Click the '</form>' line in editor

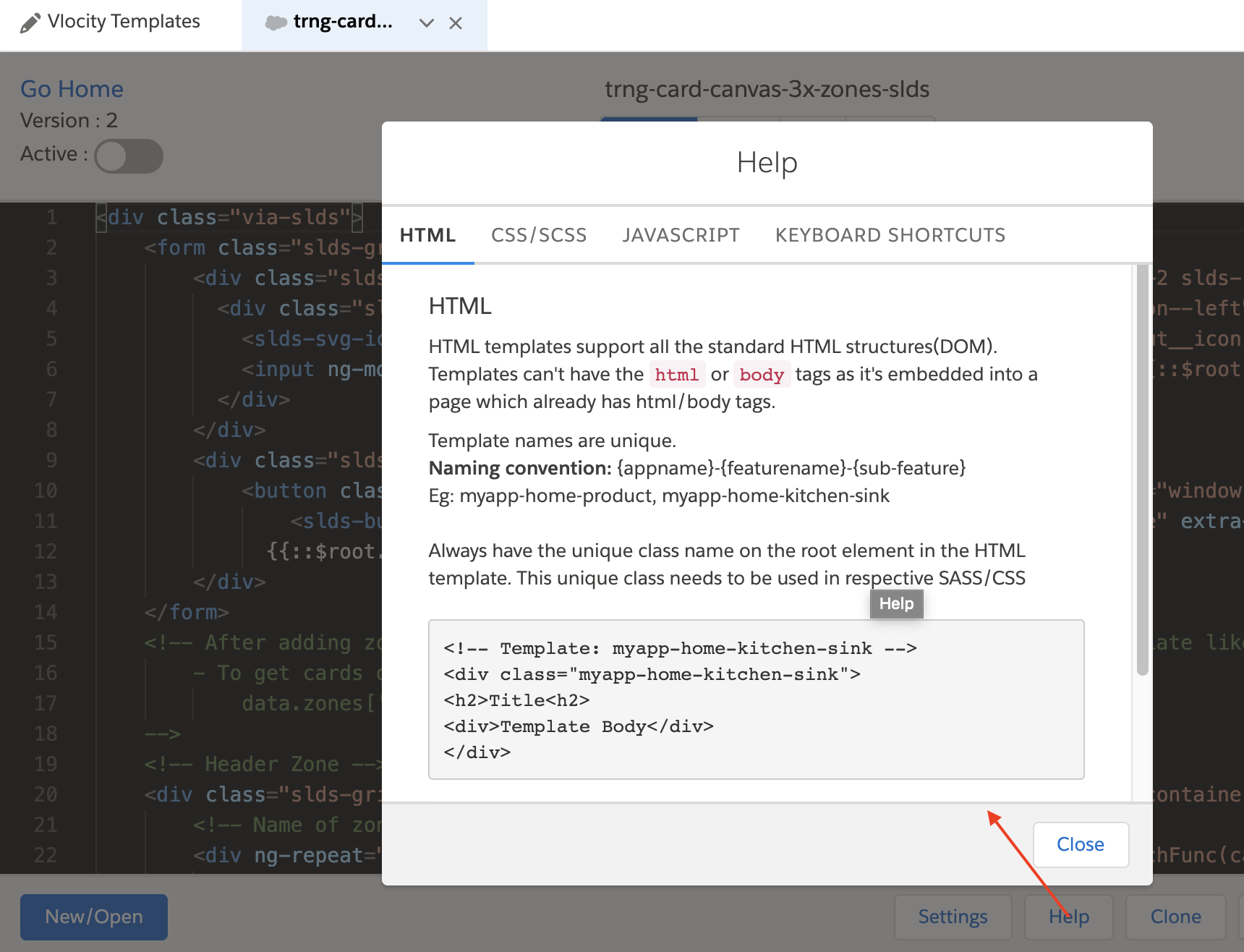(187, 612)
